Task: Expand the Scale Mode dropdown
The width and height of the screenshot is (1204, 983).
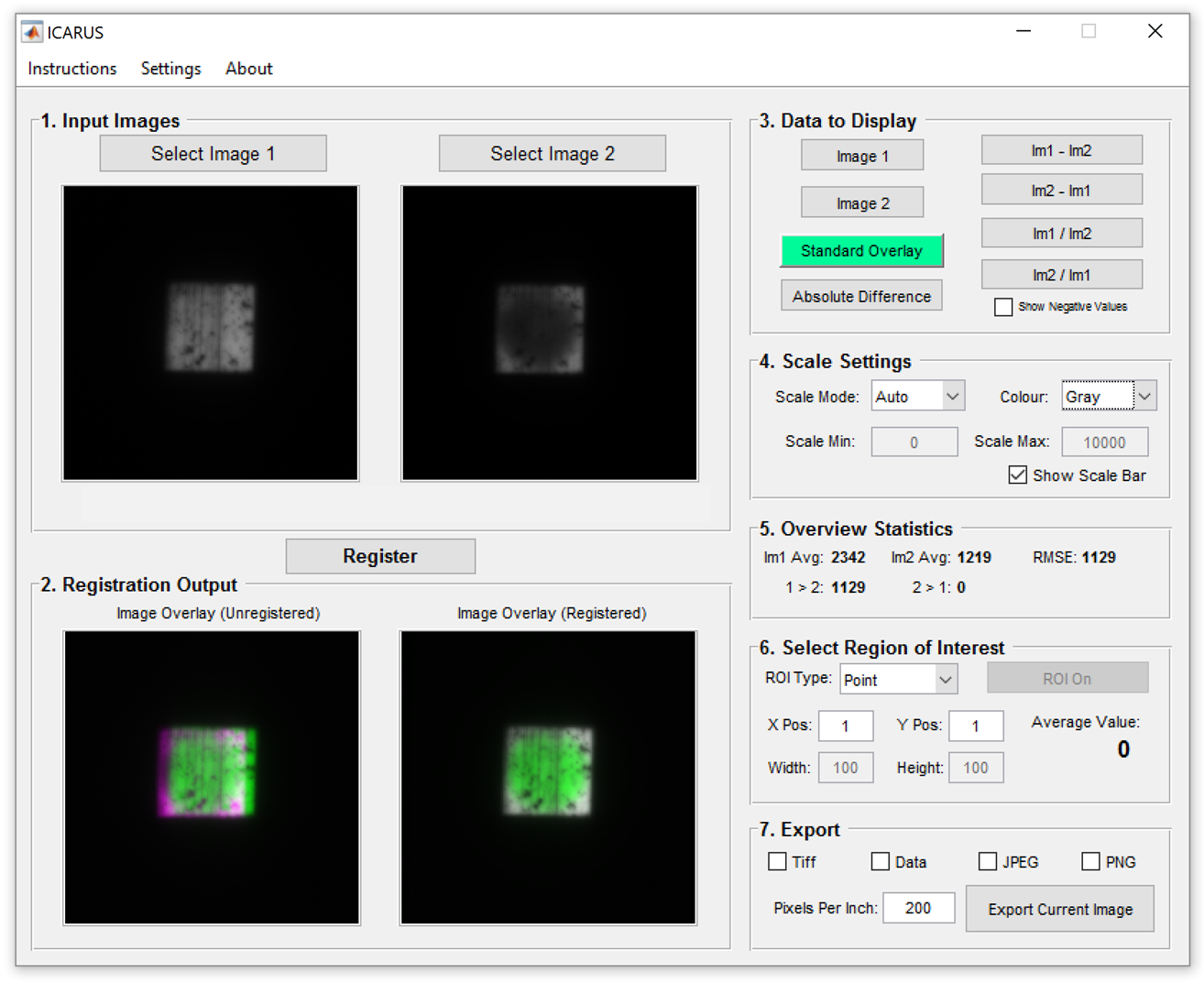Action: point(918,397)
